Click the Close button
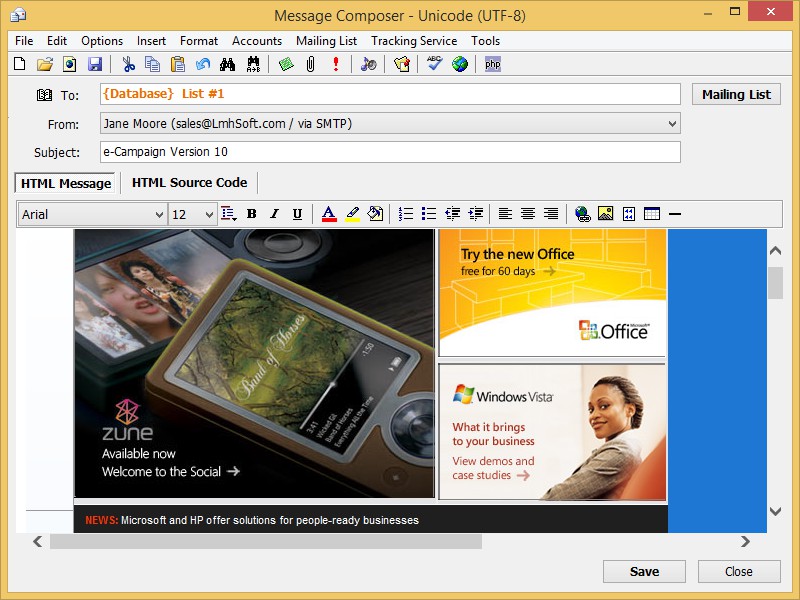 click(x=739, y=571)
